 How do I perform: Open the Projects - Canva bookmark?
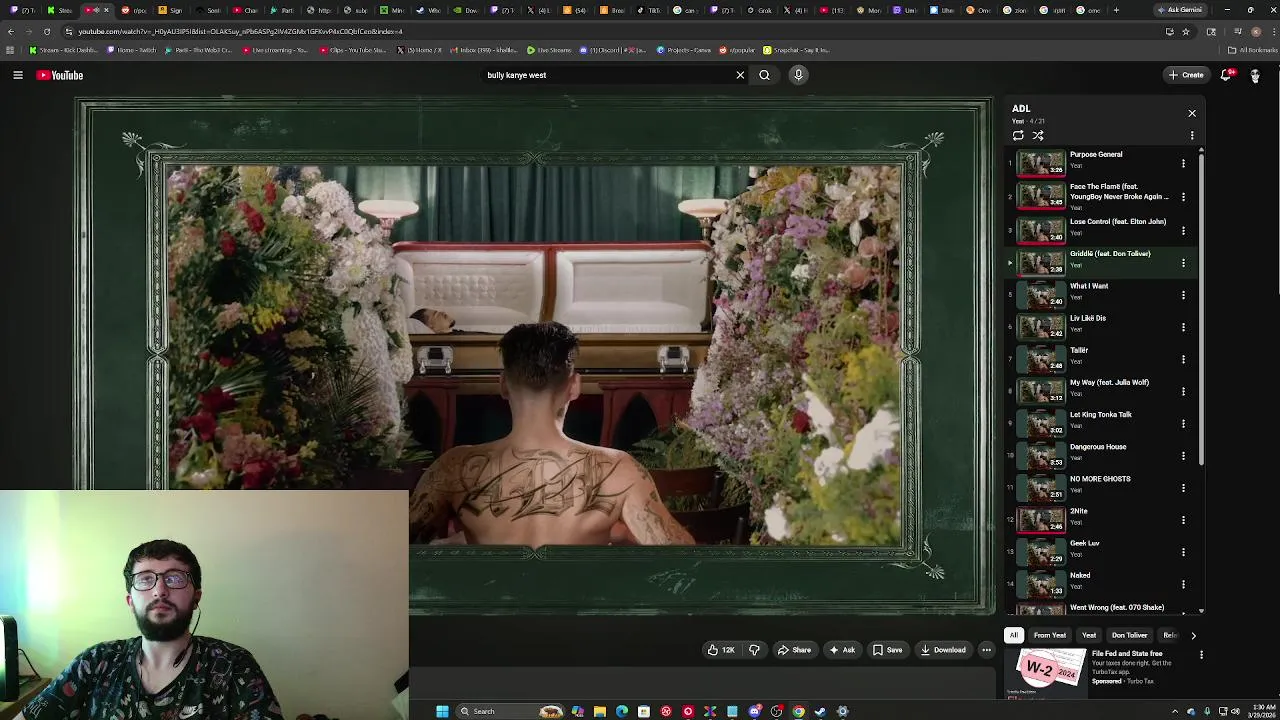[x=683, y=50]
